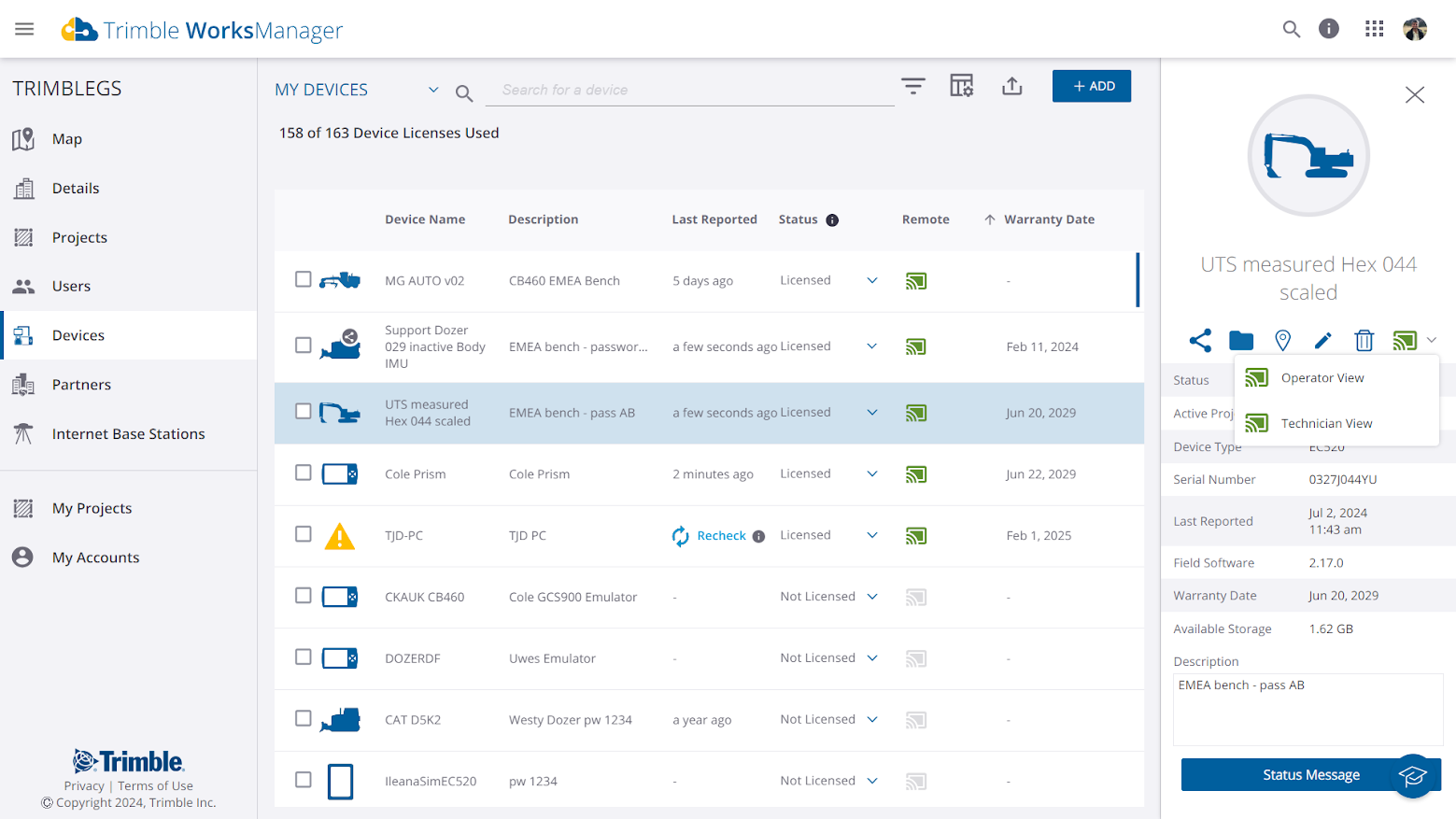Click the folder icon in device panel
This screenshot has height=819, width=1456.
click(1241, 341)
